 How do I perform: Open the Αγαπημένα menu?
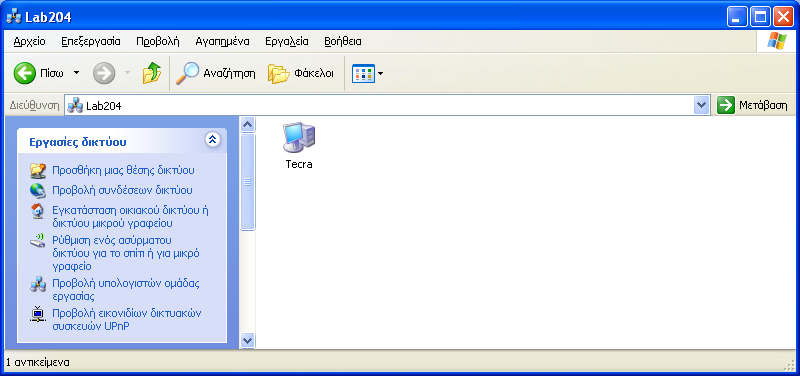point(222,42)
